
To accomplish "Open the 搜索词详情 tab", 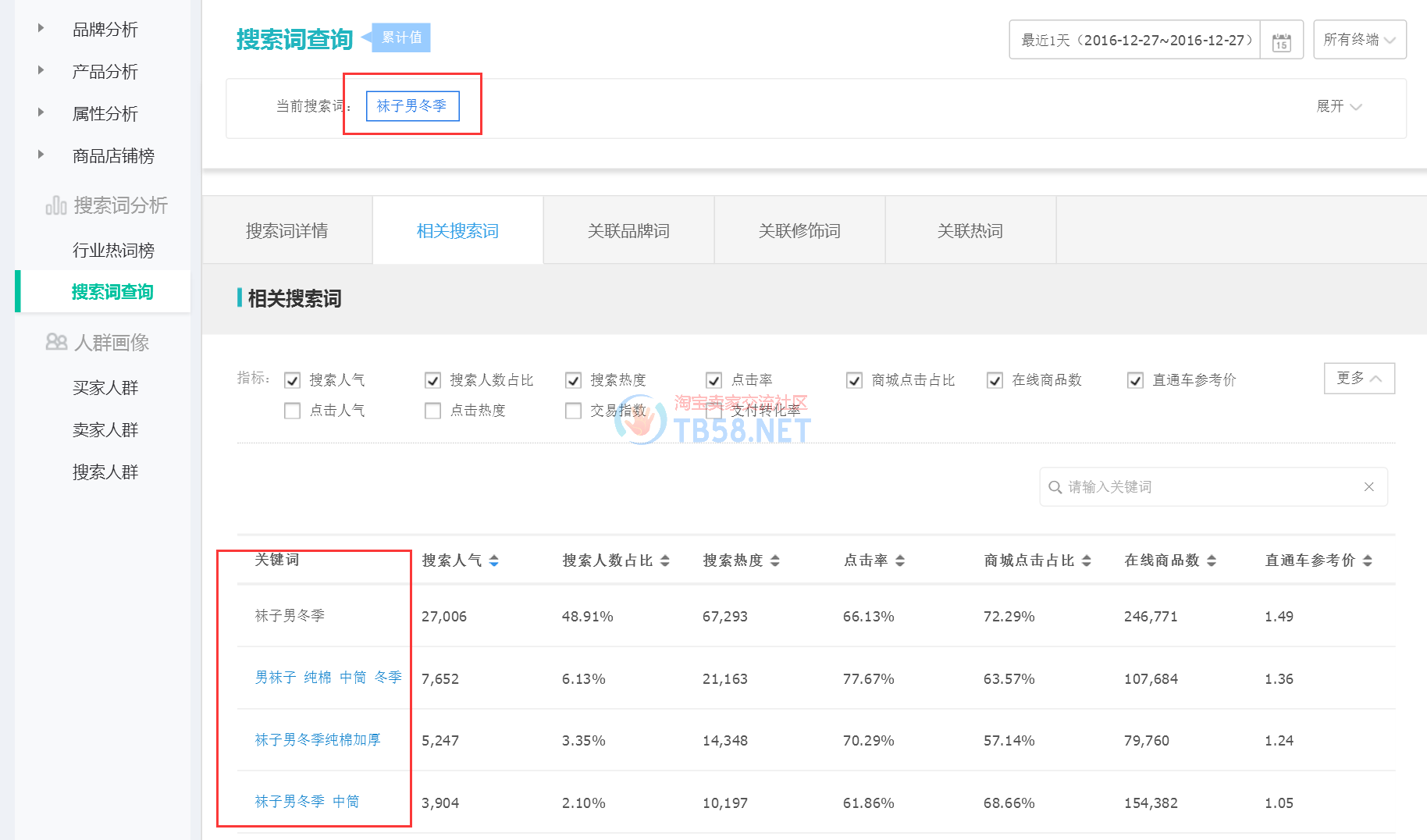I will (286, 231).
